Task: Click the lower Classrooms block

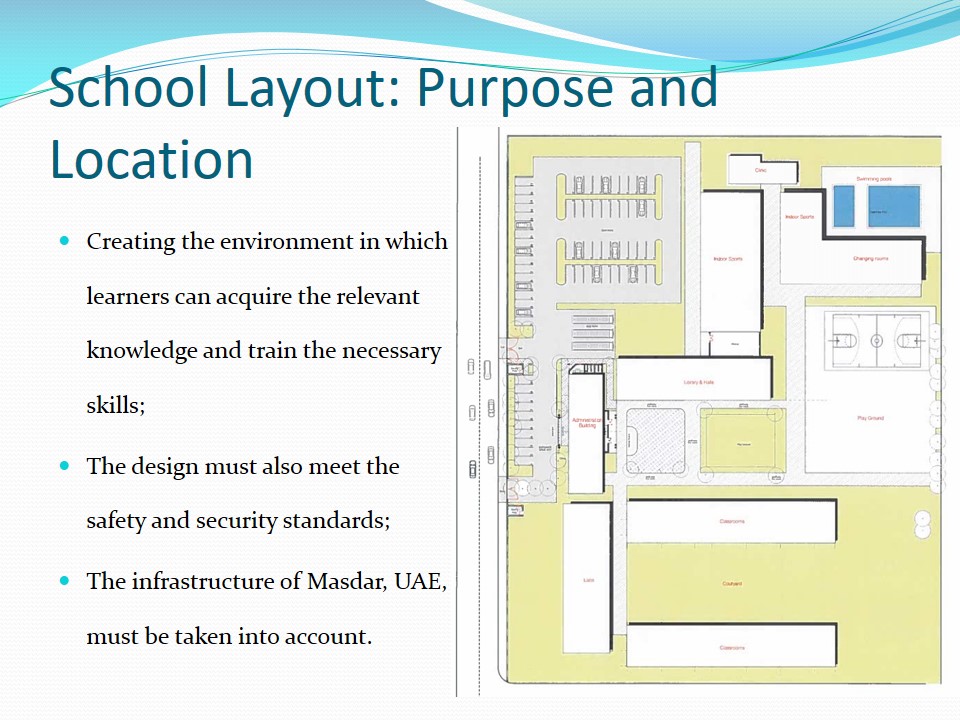Action: [x=731, y=646]
